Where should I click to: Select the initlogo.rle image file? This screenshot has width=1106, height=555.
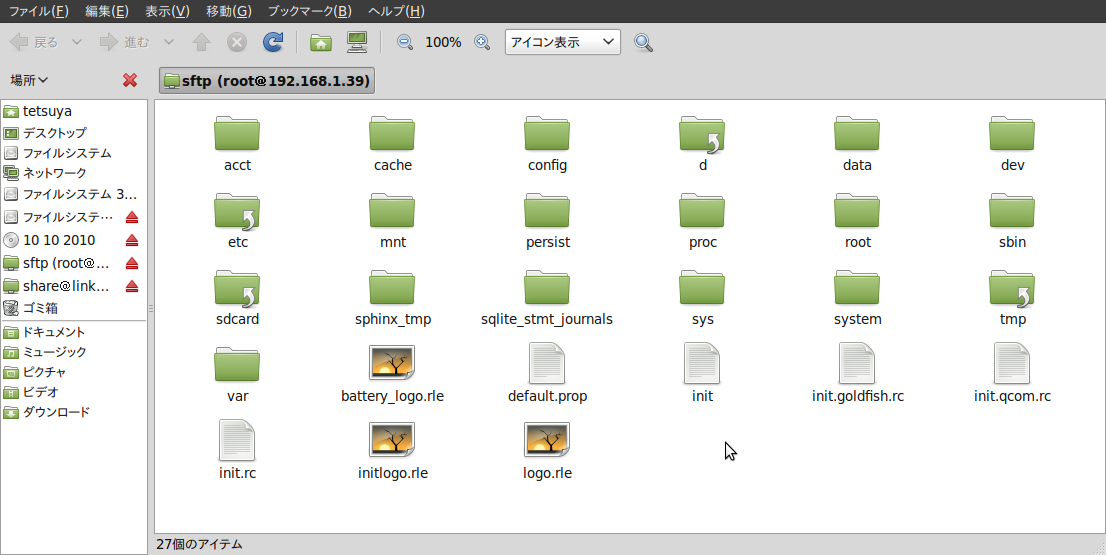(392, 441)
